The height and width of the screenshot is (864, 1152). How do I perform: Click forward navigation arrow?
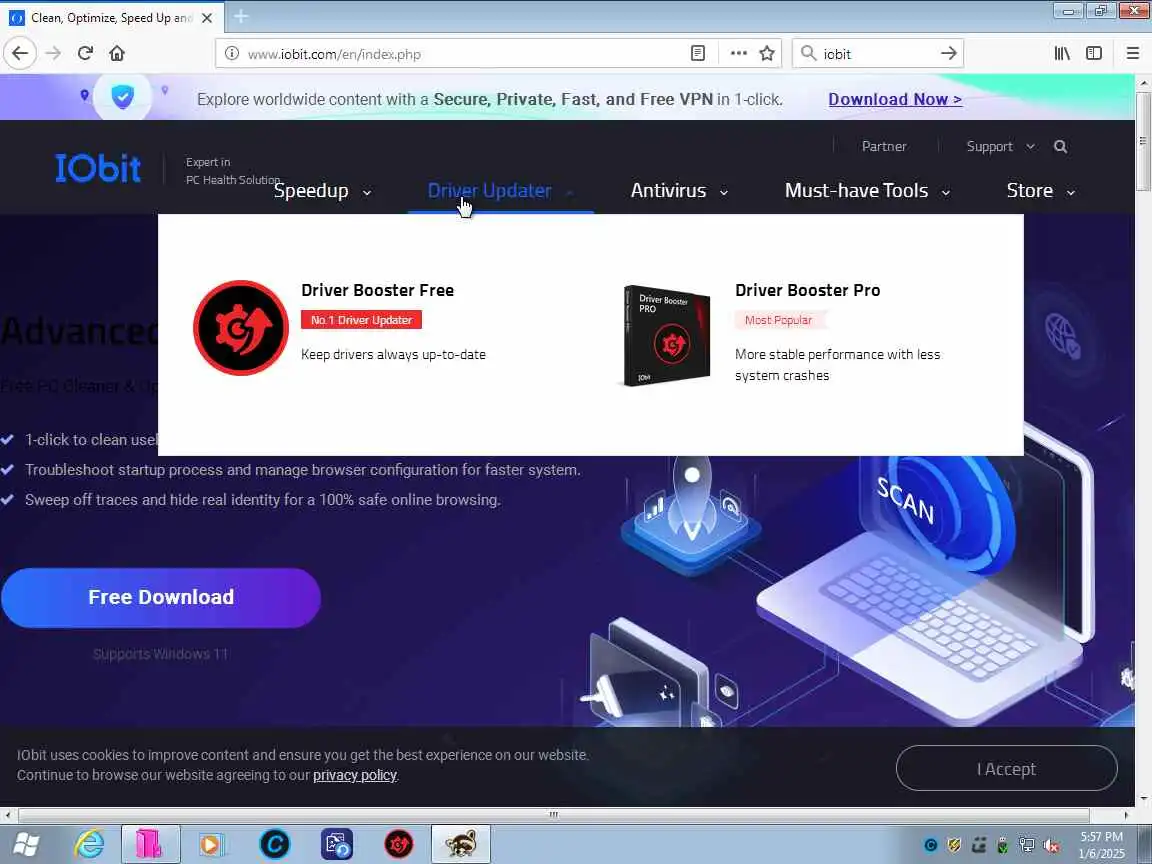tap(53, 53)
